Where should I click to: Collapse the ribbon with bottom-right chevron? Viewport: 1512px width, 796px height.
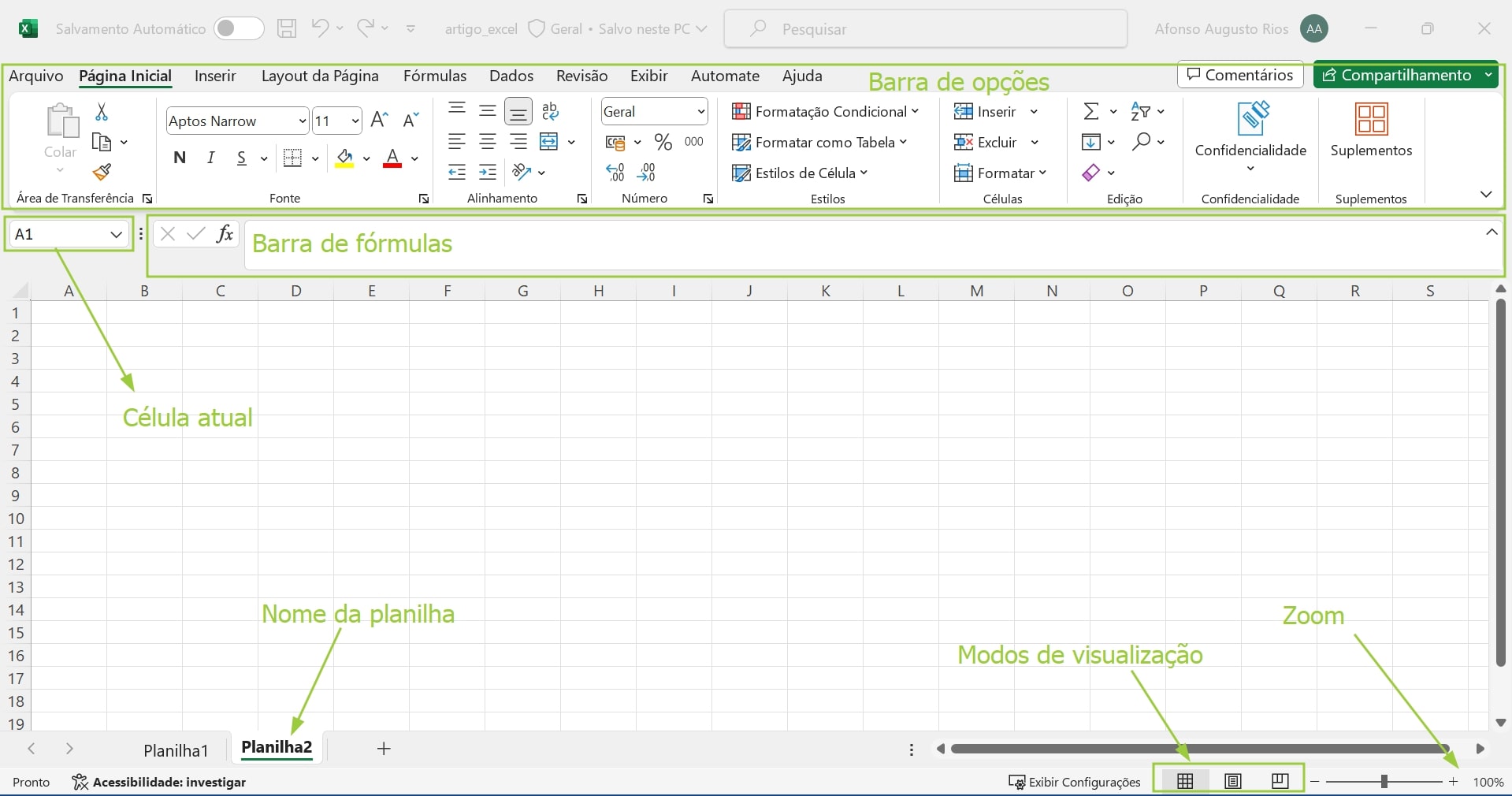(1486, 195)
